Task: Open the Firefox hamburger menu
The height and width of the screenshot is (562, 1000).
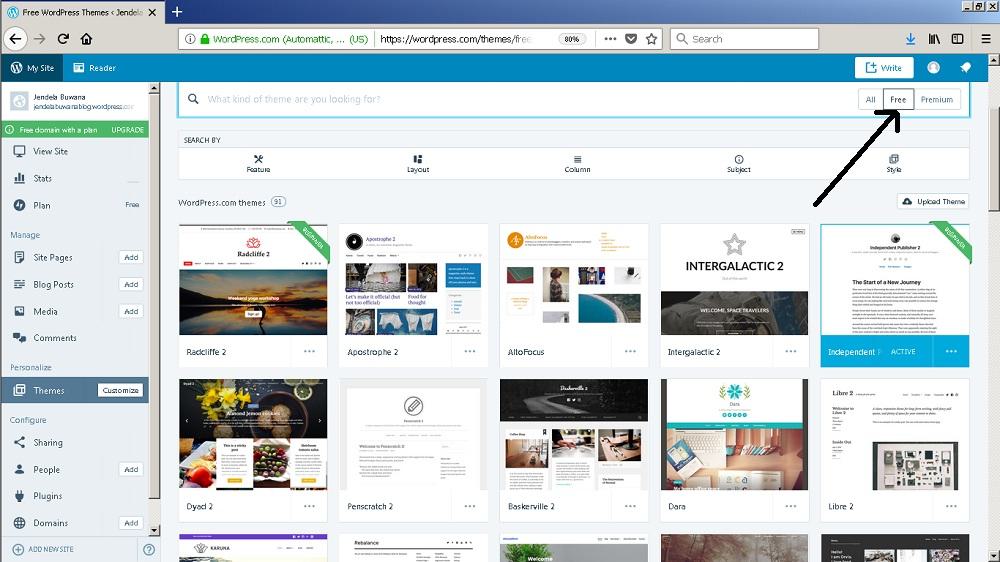Action: (985, 39)
